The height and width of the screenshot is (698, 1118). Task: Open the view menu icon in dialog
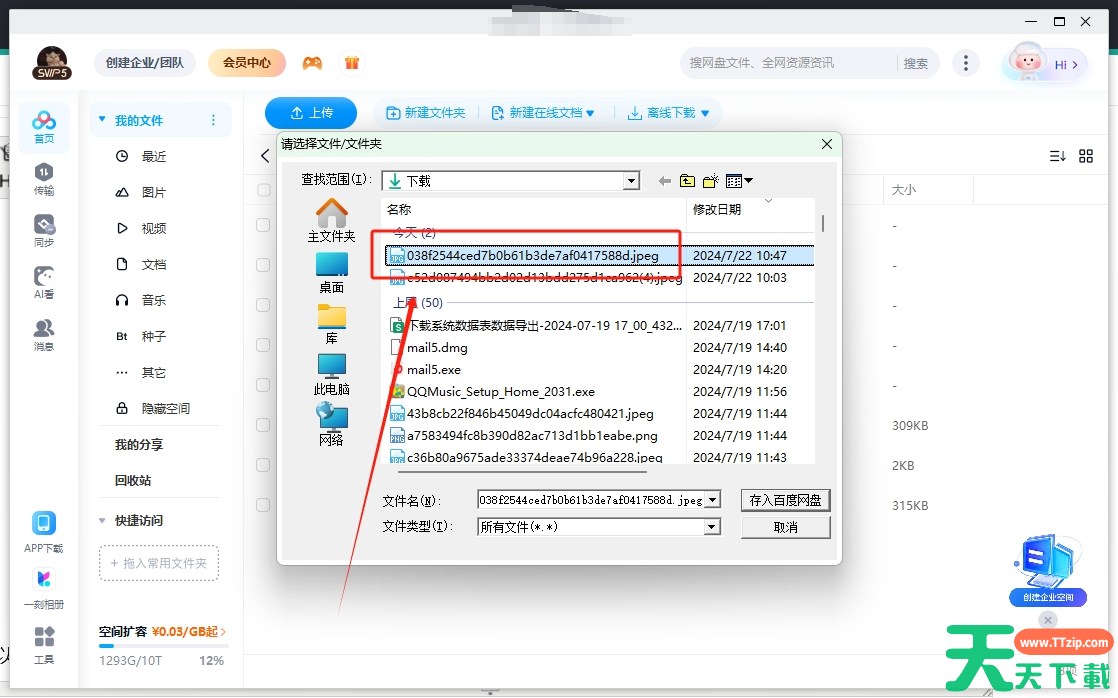[x=739, y=181]
